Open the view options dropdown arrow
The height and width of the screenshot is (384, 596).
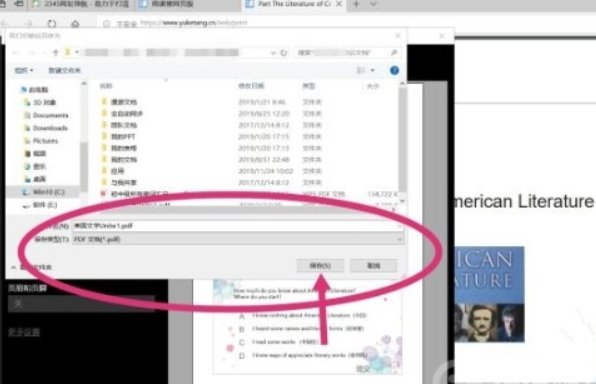tap(372, 70)
